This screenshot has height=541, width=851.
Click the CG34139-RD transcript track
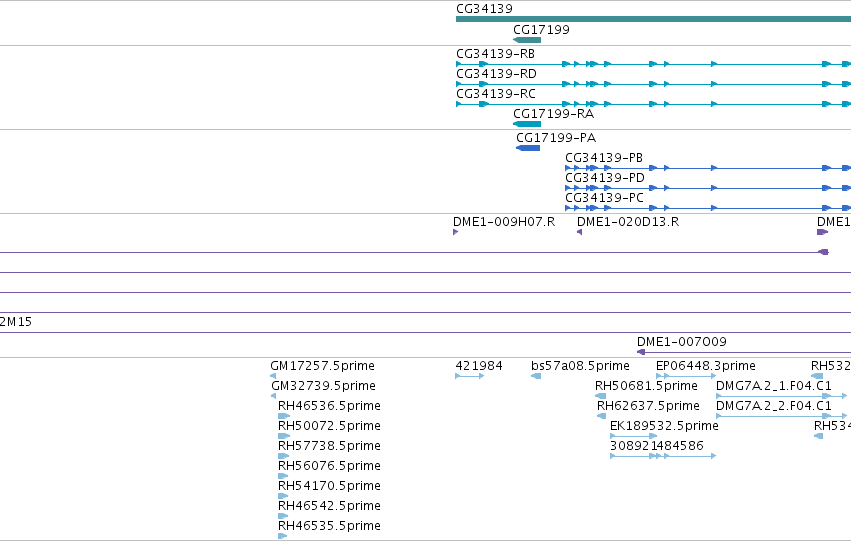click(653, 84)
